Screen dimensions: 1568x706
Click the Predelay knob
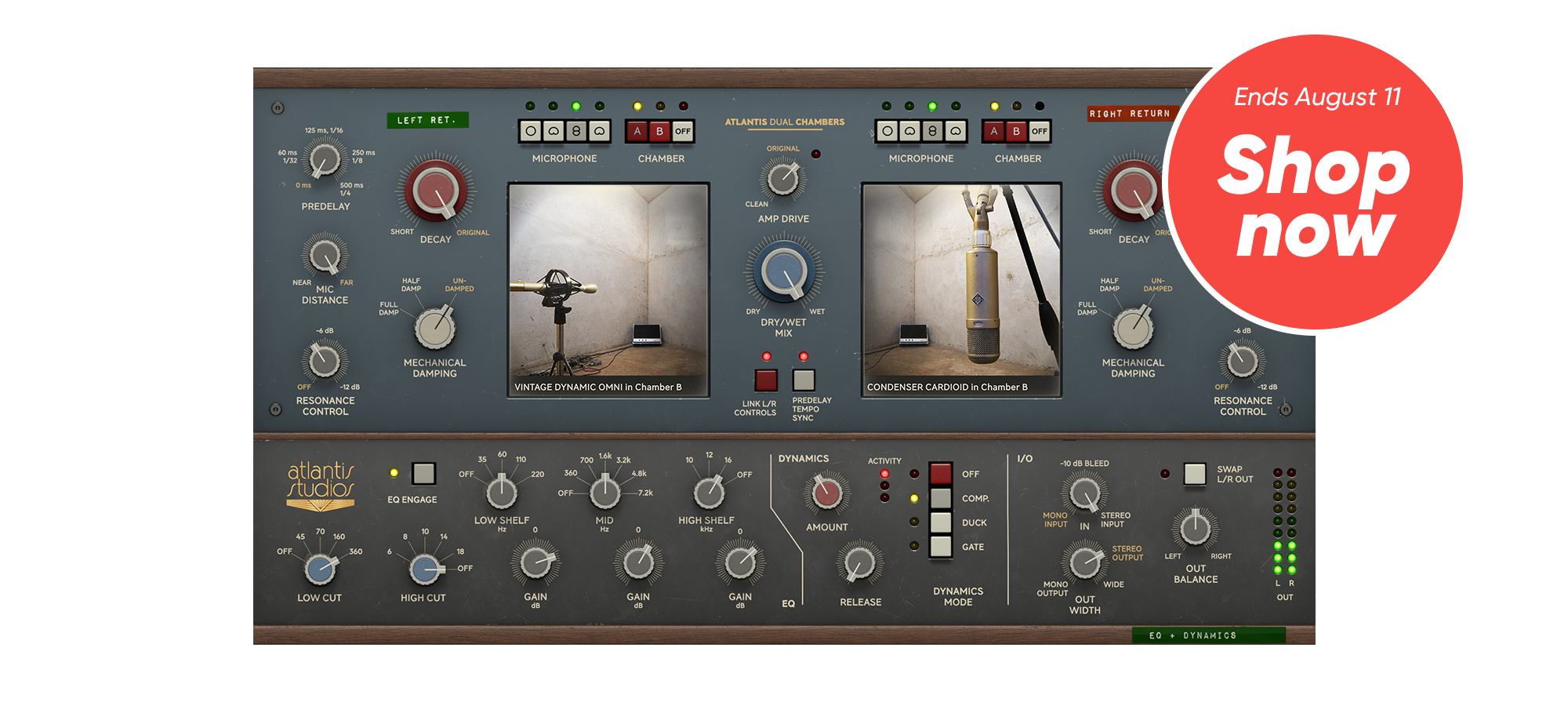pyautogui.click(x=325, y=160)
